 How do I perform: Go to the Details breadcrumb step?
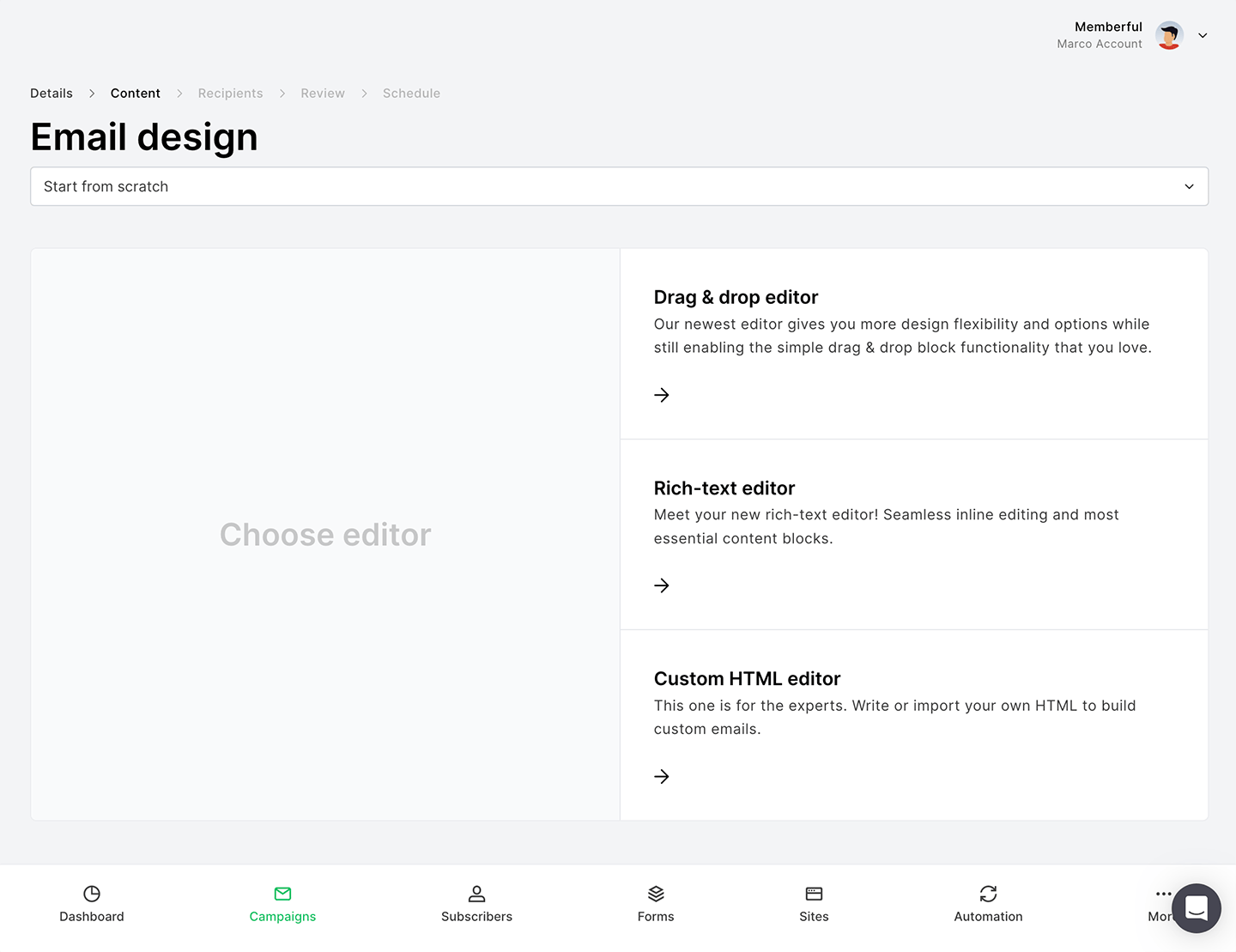51,94
